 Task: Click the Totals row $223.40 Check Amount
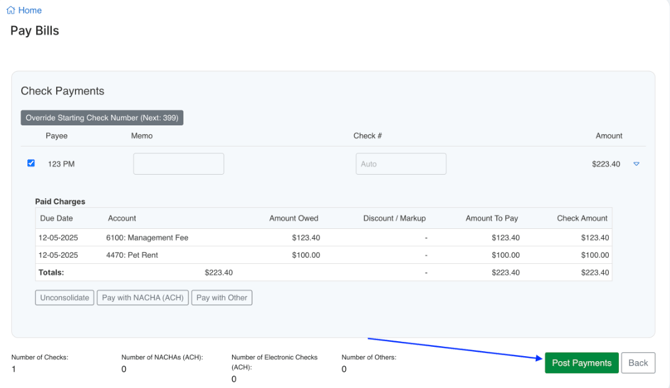point(595,272)
